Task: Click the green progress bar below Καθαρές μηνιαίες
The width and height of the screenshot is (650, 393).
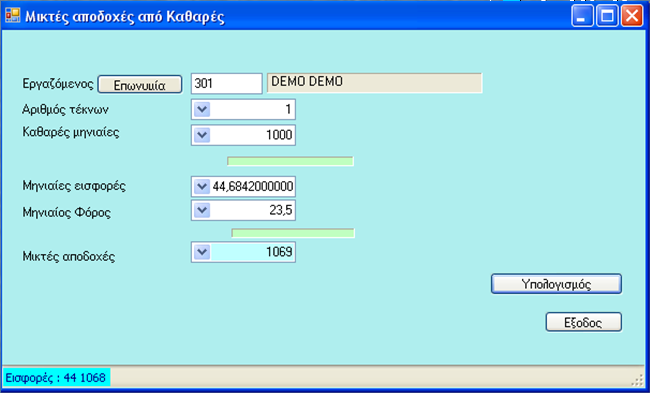Action: tap(290, 161)
